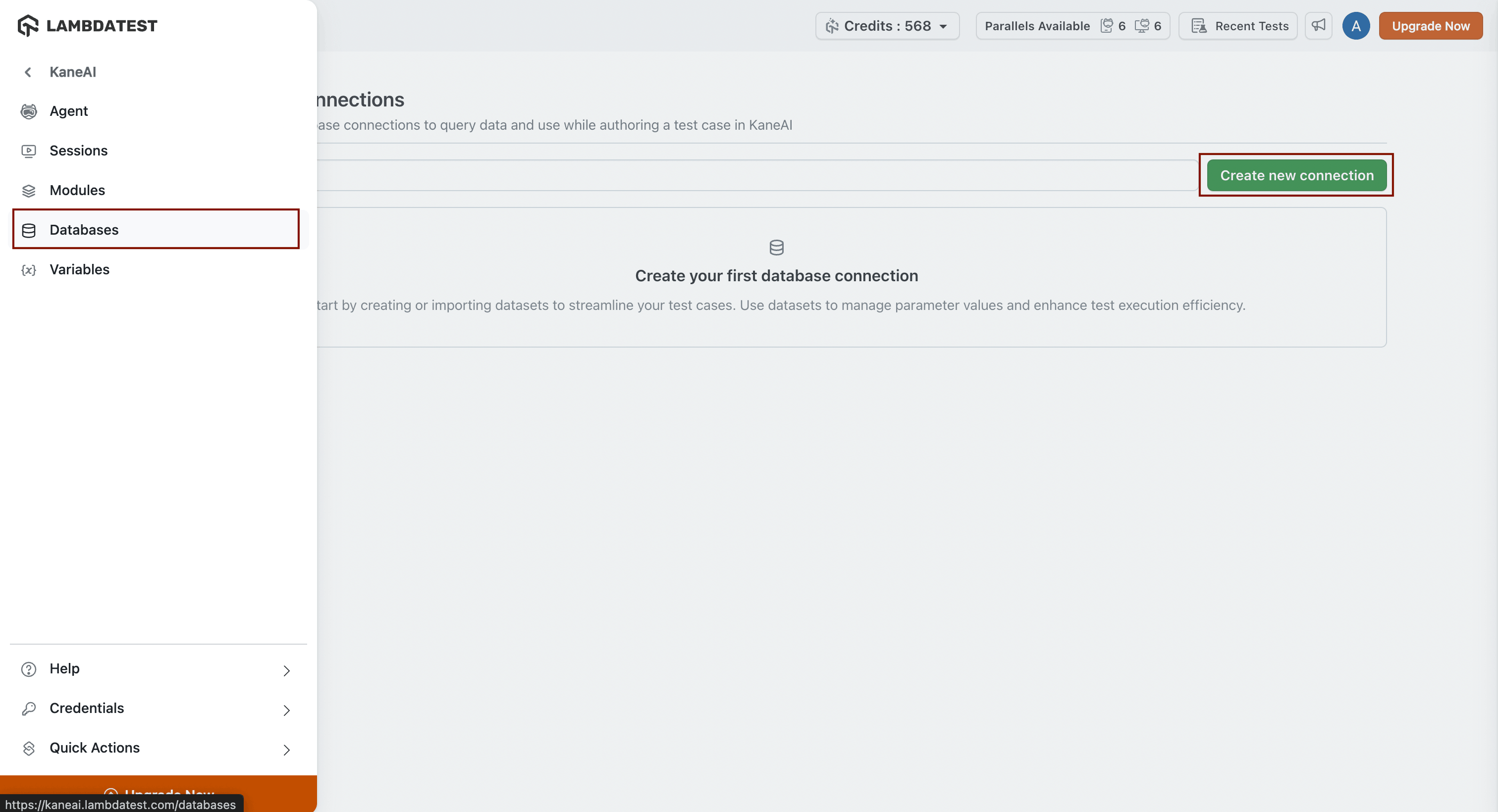Open the Modules menu item
The width and height of the screenshot is (1498, 812).
(77, 190)
